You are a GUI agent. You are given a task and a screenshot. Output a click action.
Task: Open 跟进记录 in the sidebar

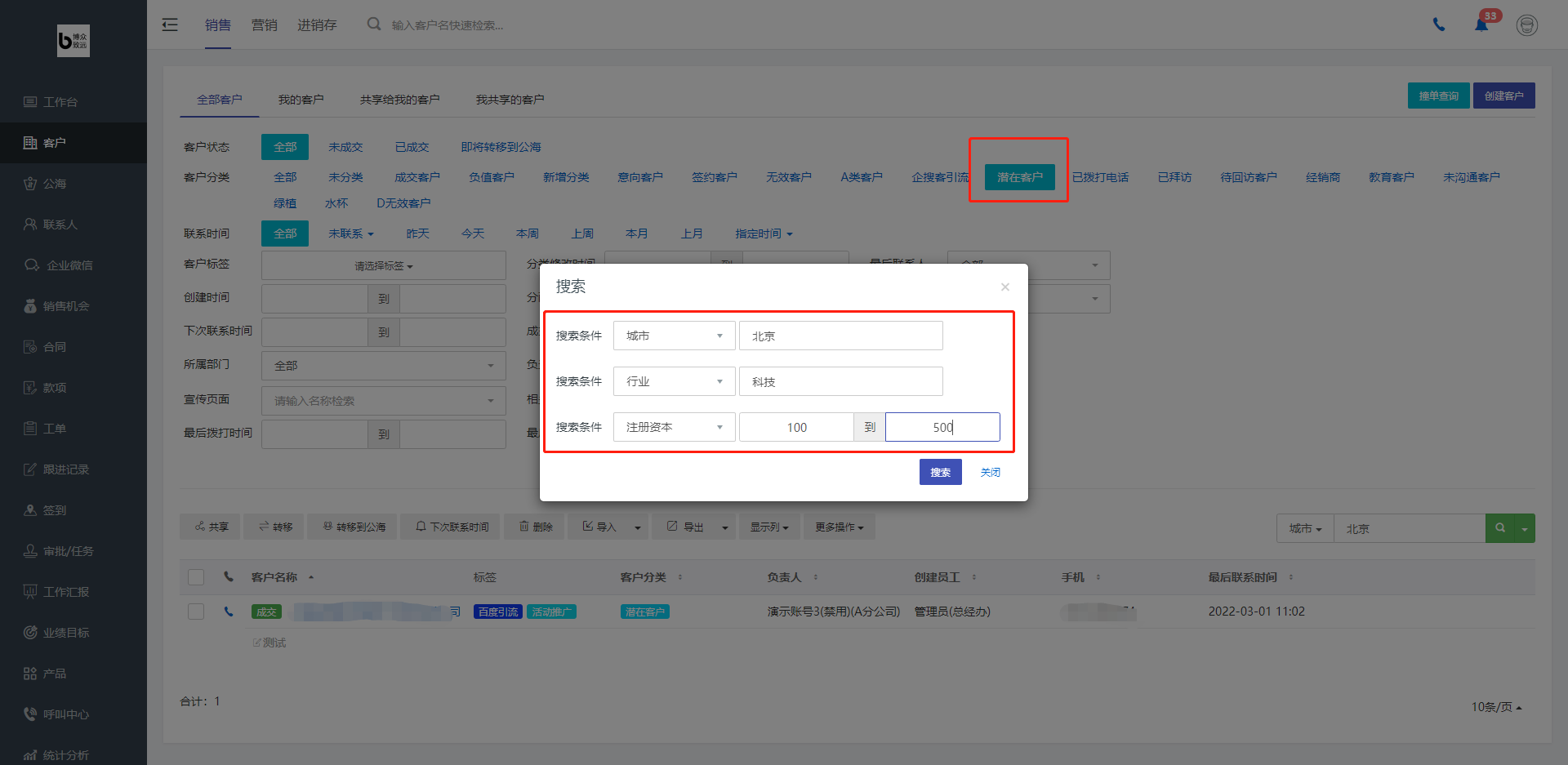(73, 469)
